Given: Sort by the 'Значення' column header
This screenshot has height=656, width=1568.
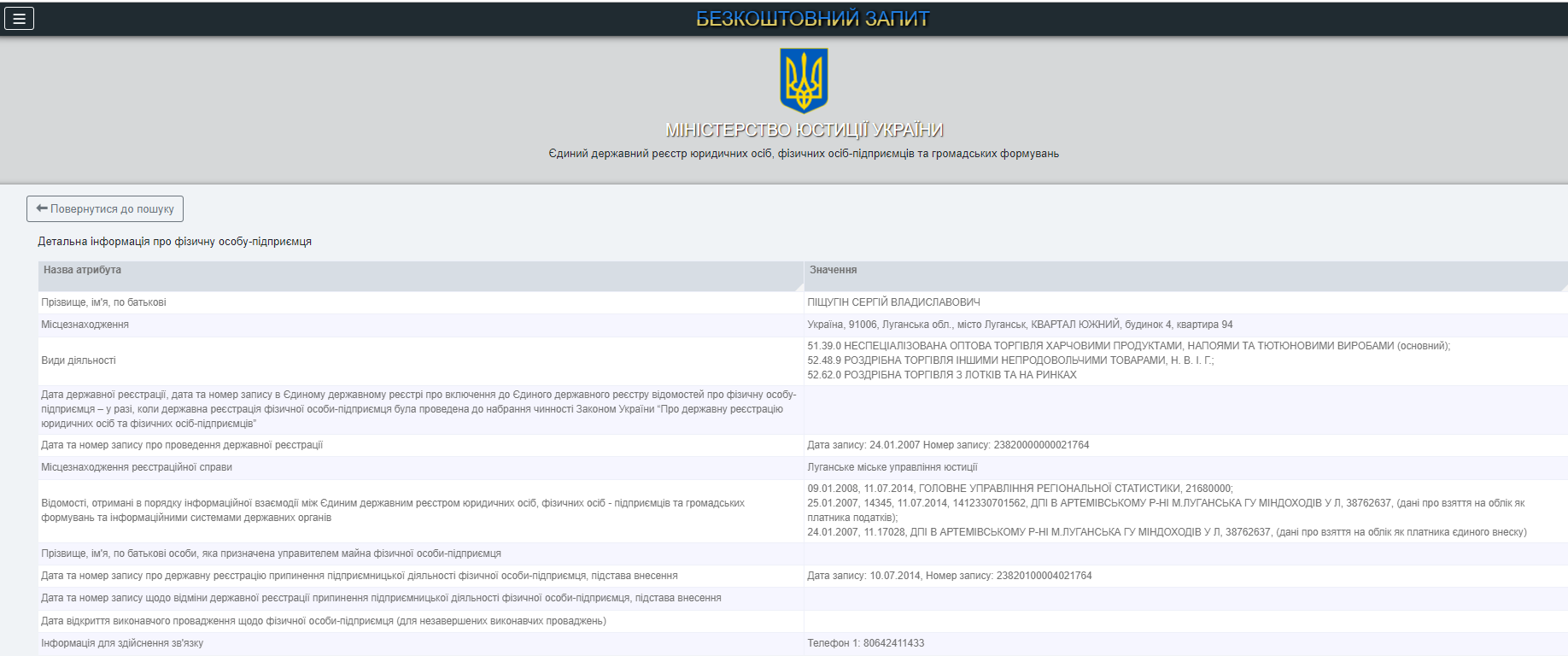Looking at the screenshot, I should pyautogui.click(x=833, y=270).
